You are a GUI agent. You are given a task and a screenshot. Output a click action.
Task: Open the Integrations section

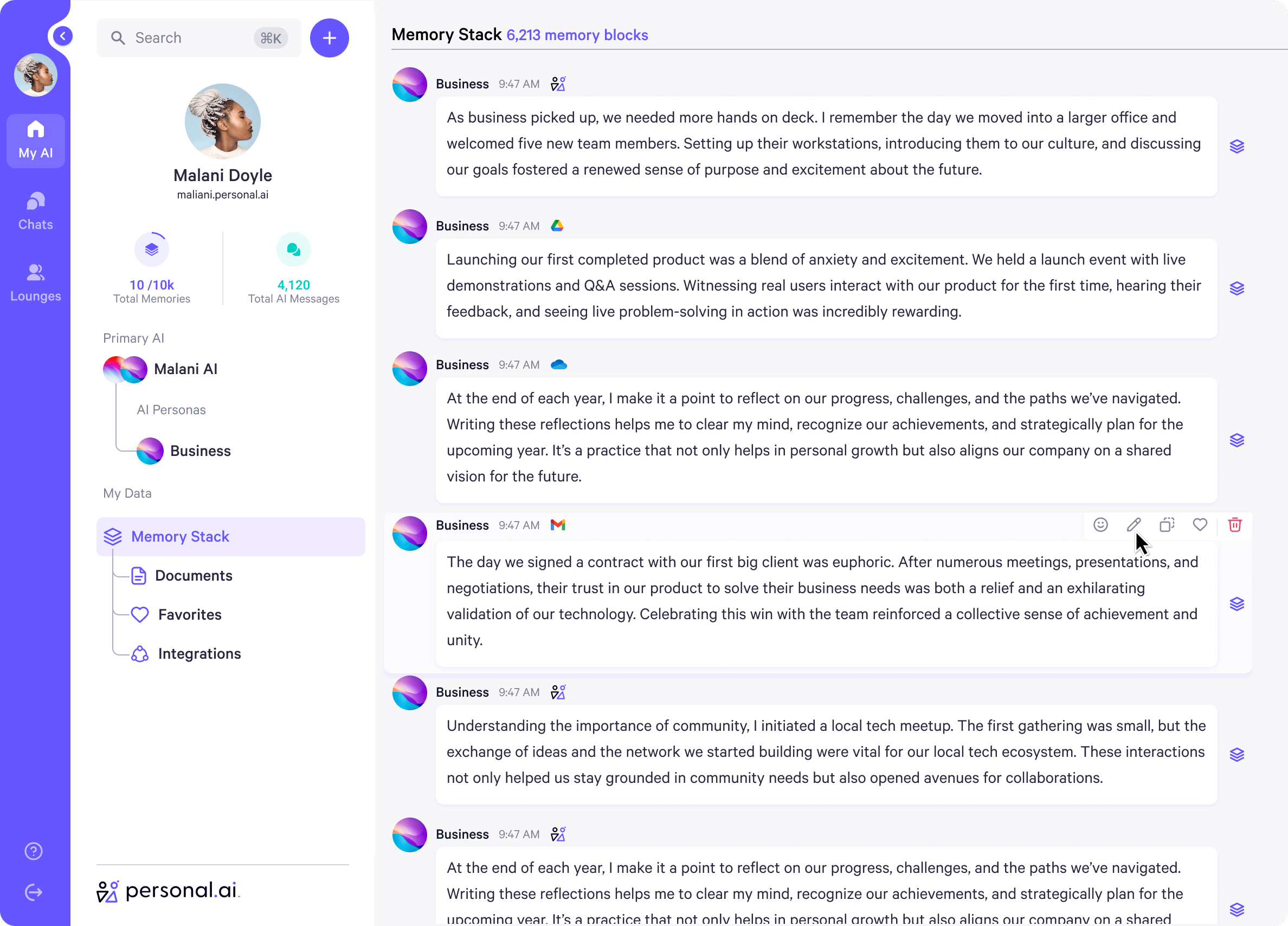click(199, 654)
